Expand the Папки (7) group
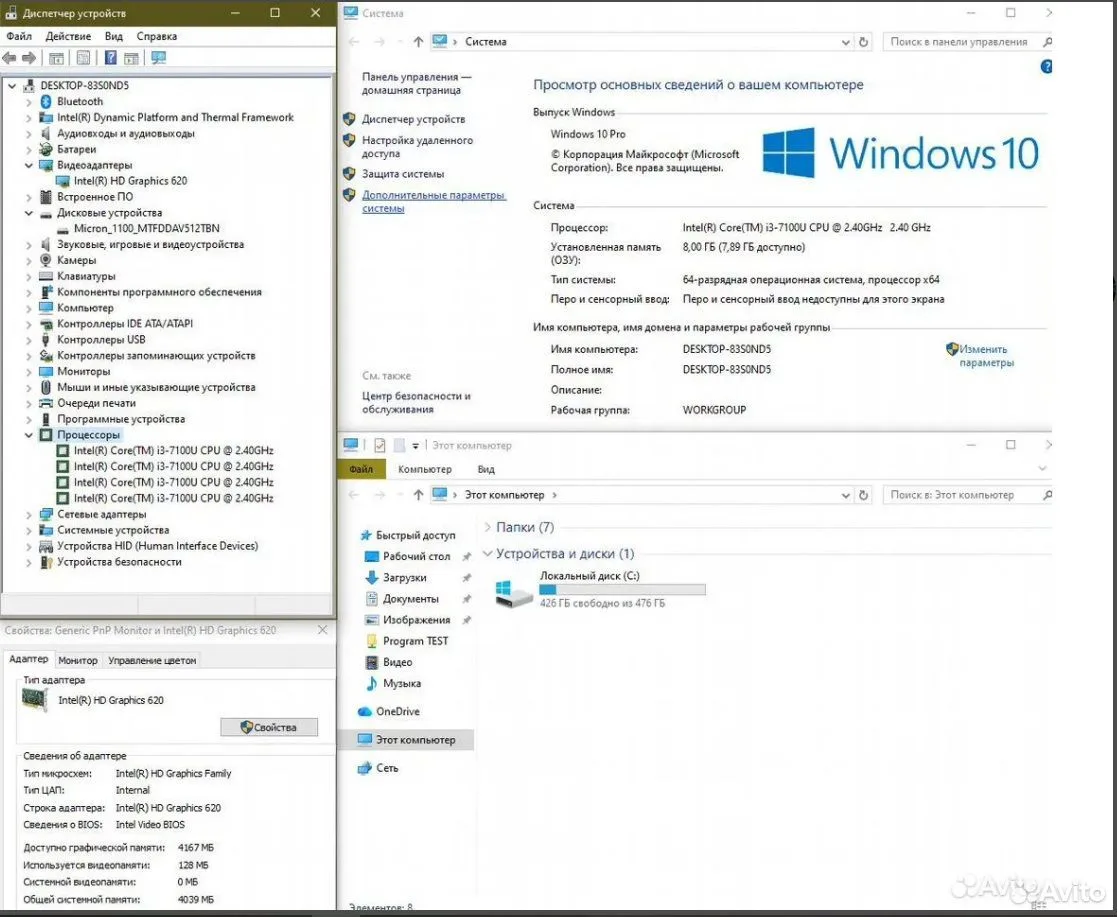The width and height of the screenshot is (1117, 917). click(x=488, y=527)
